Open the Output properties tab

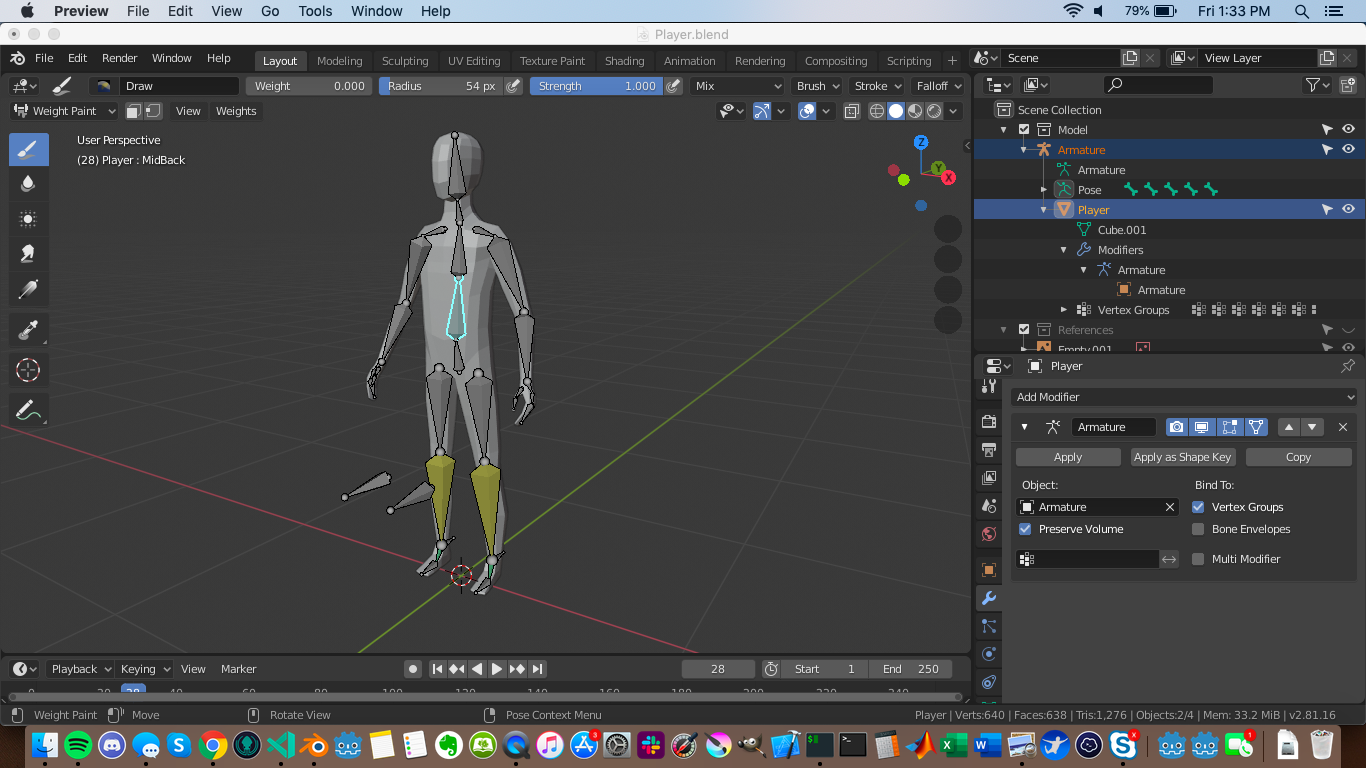tap(989, 449)
